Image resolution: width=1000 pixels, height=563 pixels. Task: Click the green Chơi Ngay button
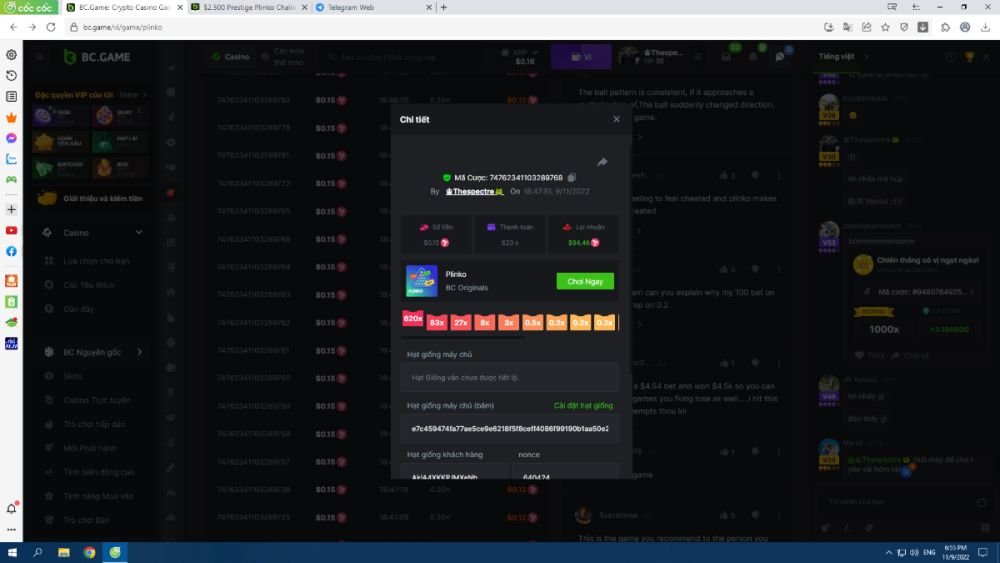coord(585,282)
